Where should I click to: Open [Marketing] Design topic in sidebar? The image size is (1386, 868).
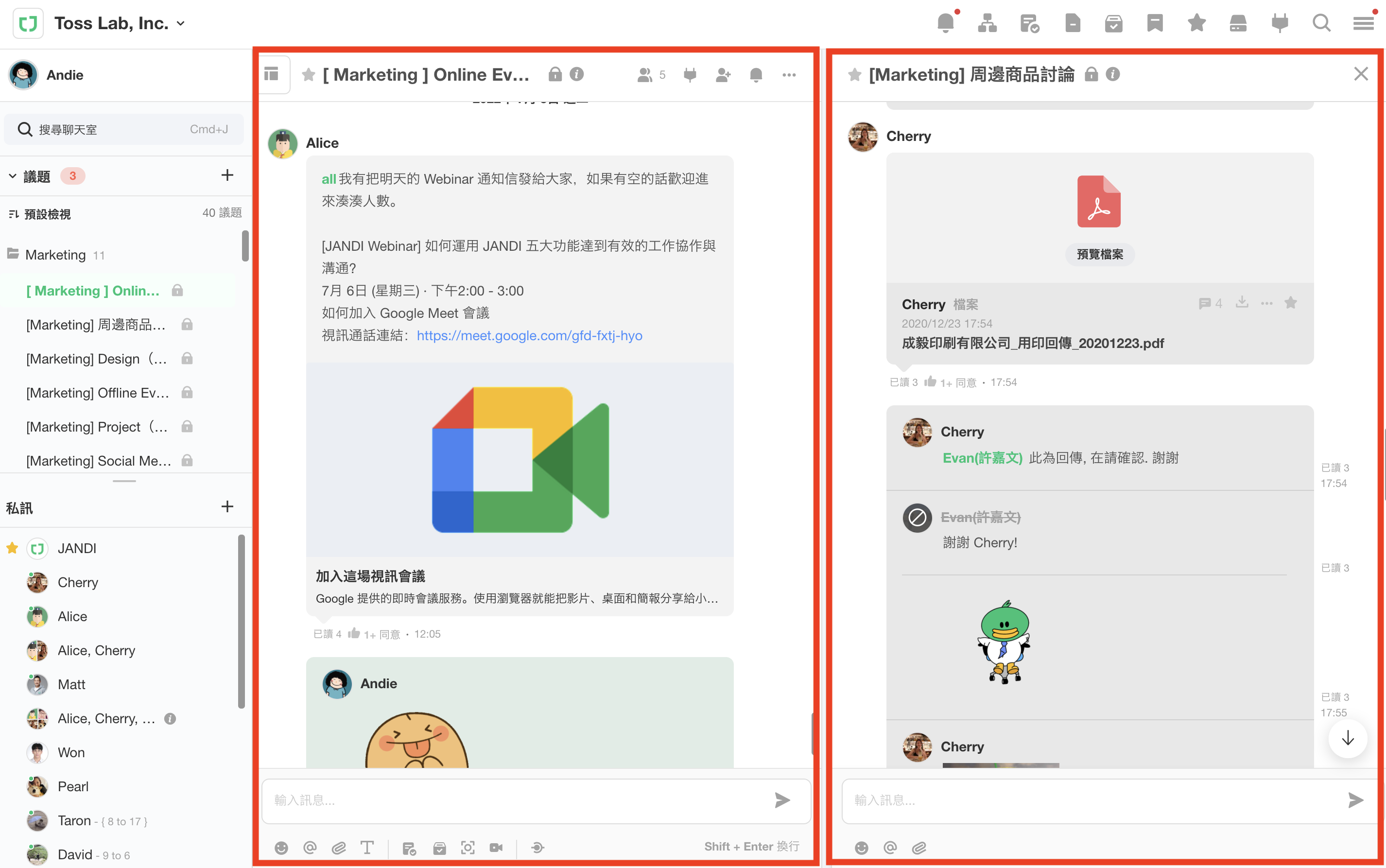96,359
